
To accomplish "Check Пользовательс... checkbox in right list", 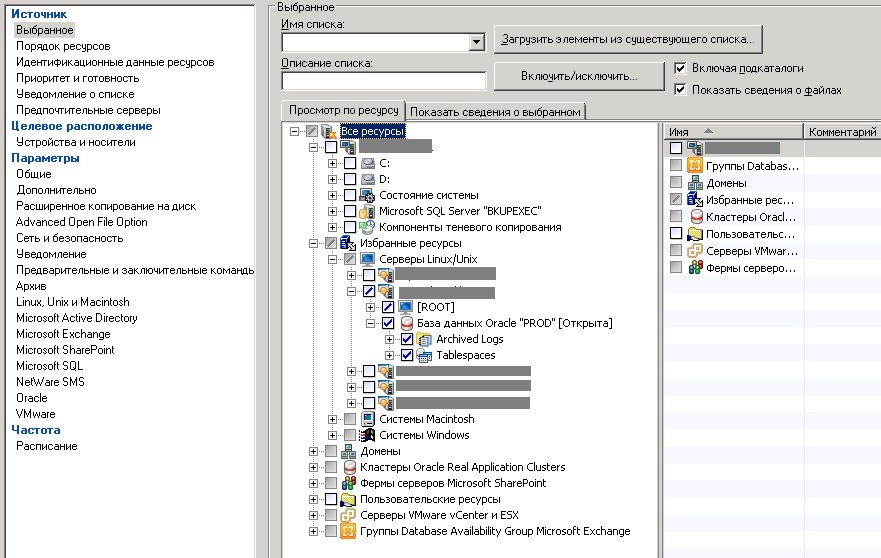I will 676,233.
